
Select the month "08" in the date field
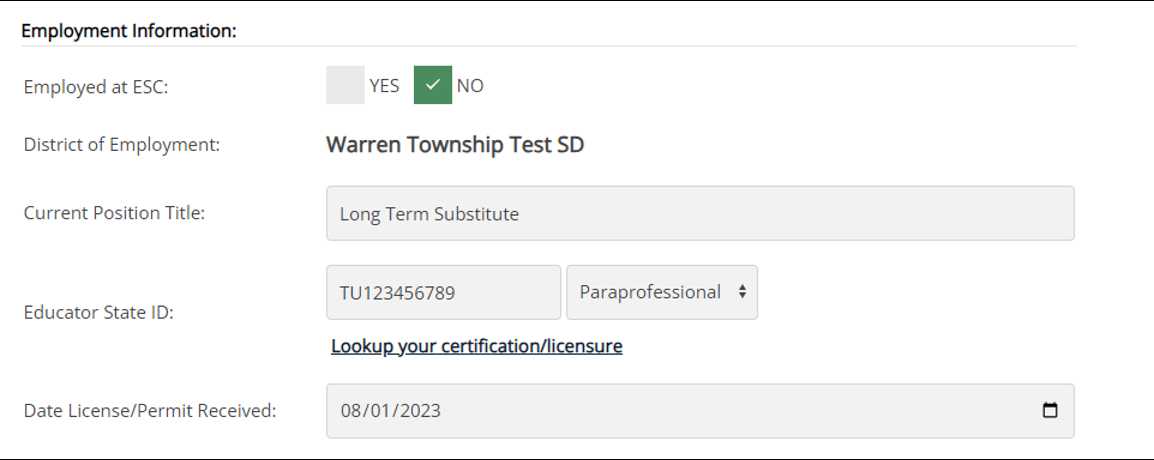coord(350,411)
